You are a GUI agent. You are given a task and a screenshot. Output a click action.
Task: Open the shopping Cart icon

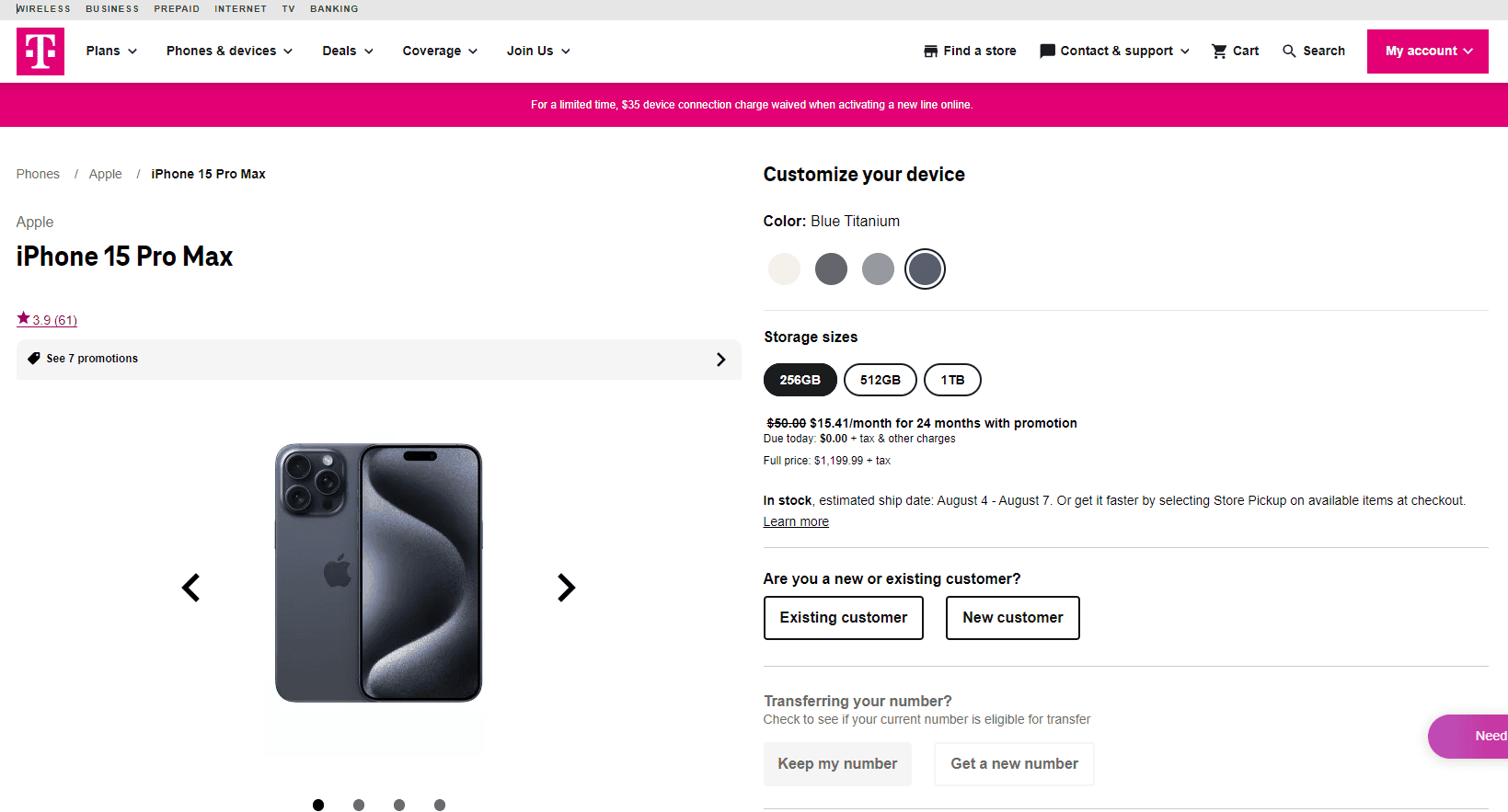tap(1219, 51)
